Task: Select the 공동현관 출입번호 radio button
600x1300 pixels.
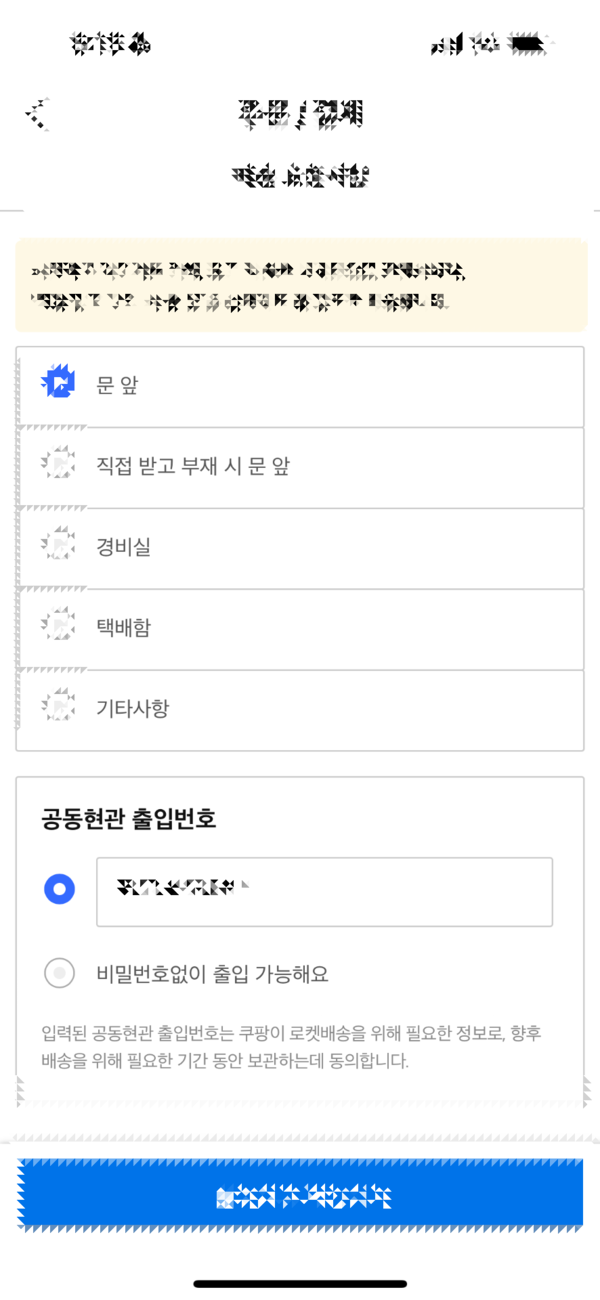Action: coord(59,888)
